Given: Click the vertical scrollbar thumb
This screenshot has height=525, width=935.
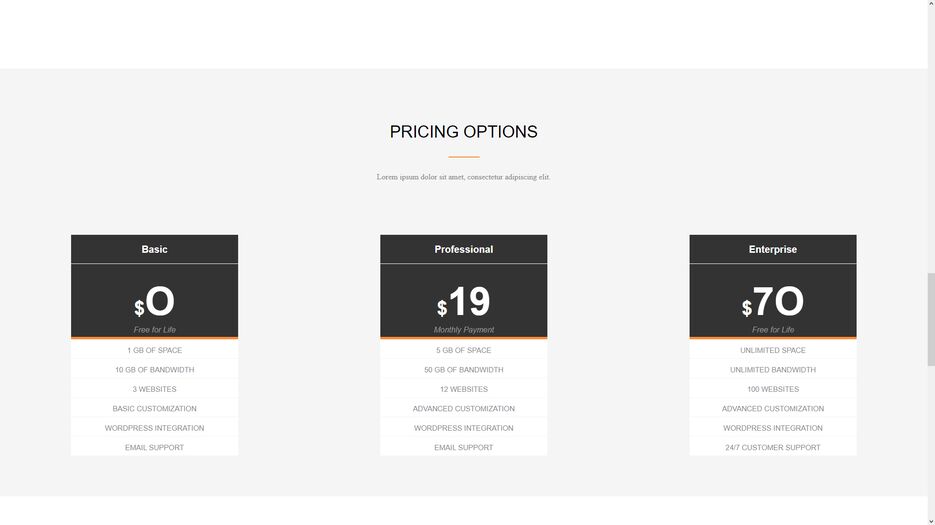Looking at the screenshot, I should coord(931,319).
